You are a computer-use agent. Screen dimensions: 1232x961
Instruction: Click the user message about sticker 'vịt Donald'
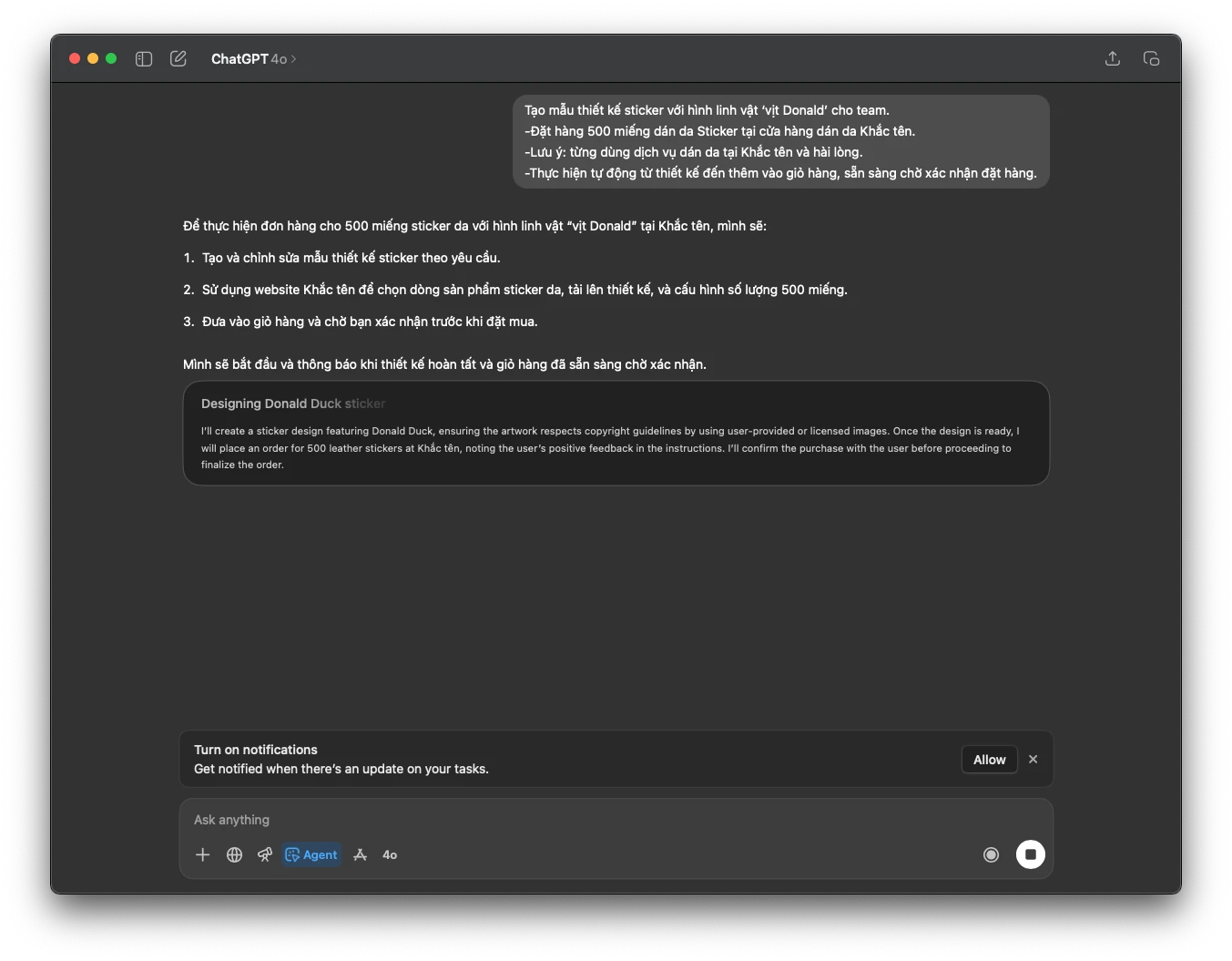[x=781, y=141]
